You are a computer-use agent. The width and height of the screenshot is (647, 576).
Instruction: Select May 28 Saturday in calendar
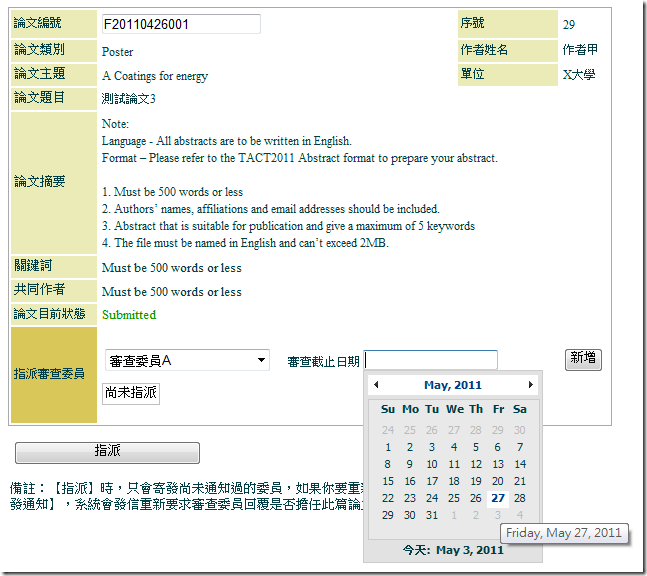[520, 498]
